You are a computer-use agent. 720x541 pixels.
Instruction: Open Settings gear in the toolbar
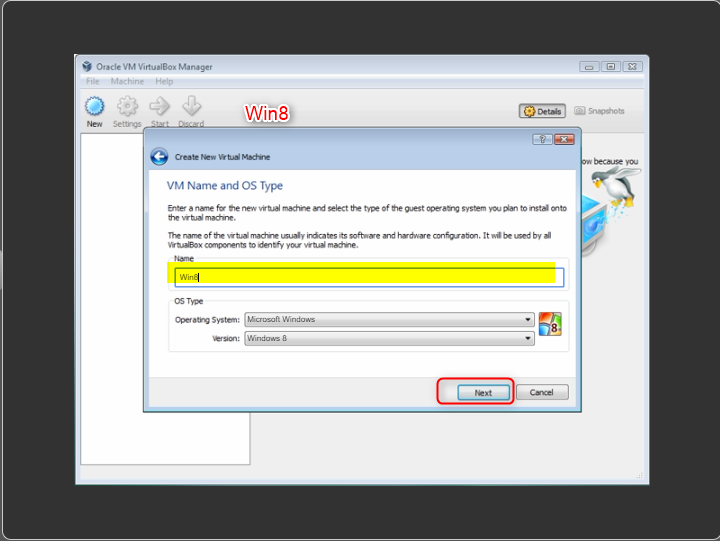[x=127, y=106]
